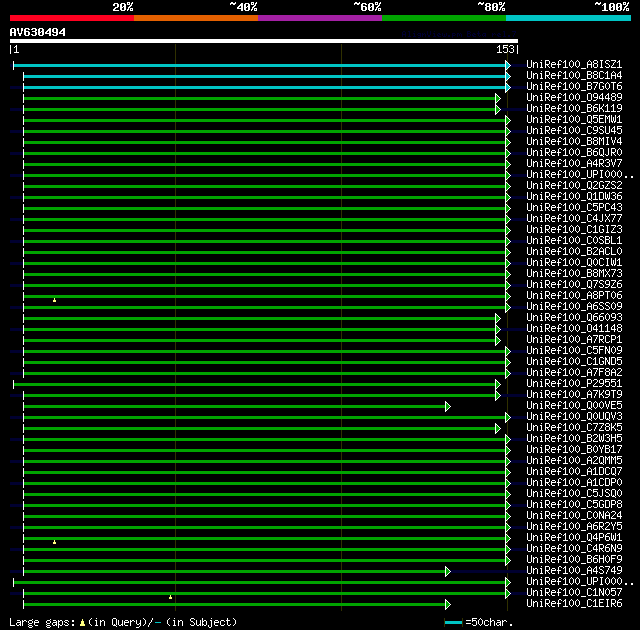Click the query end position label 153
640x630 pixels.
505,49
